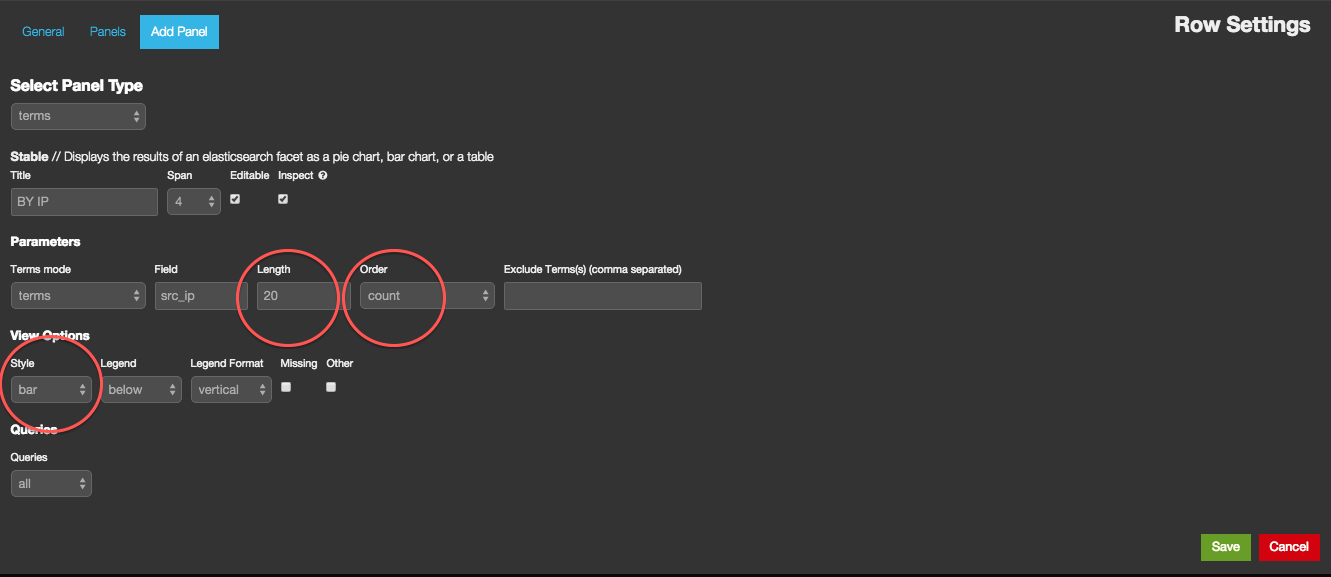
Task: Enable the Missing checkbox
Action: point(286,387)
